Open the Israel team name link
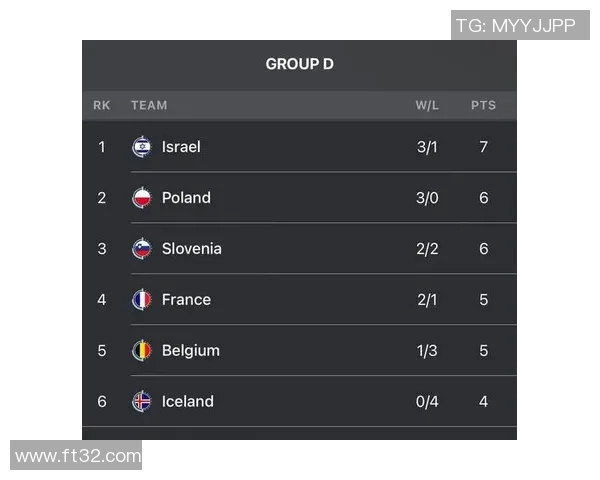600x480 pixels. [x=181, y=147]
